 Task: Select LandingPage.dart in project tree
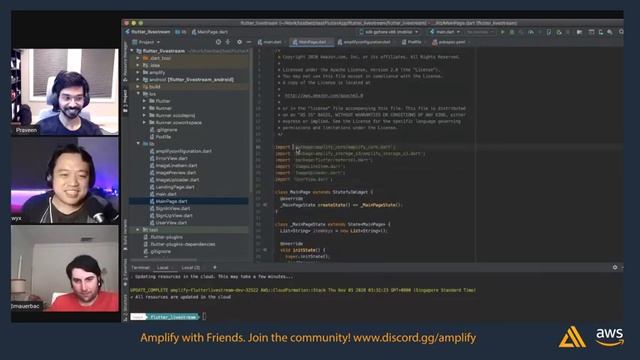(x=175, y=187)
